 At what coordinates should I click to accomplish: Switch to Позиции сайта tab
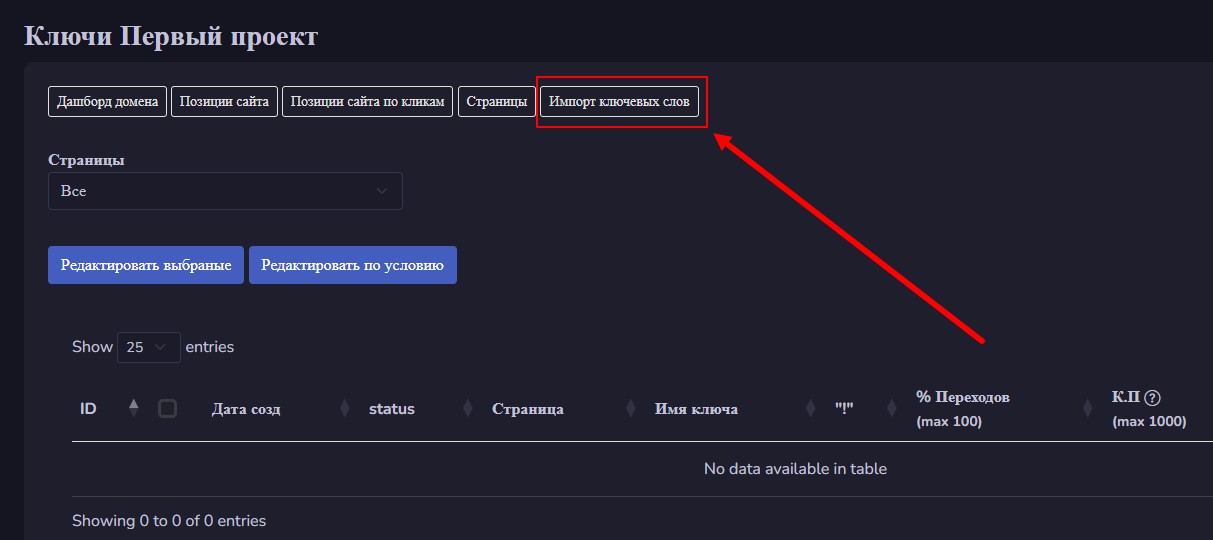coord(225,102)
